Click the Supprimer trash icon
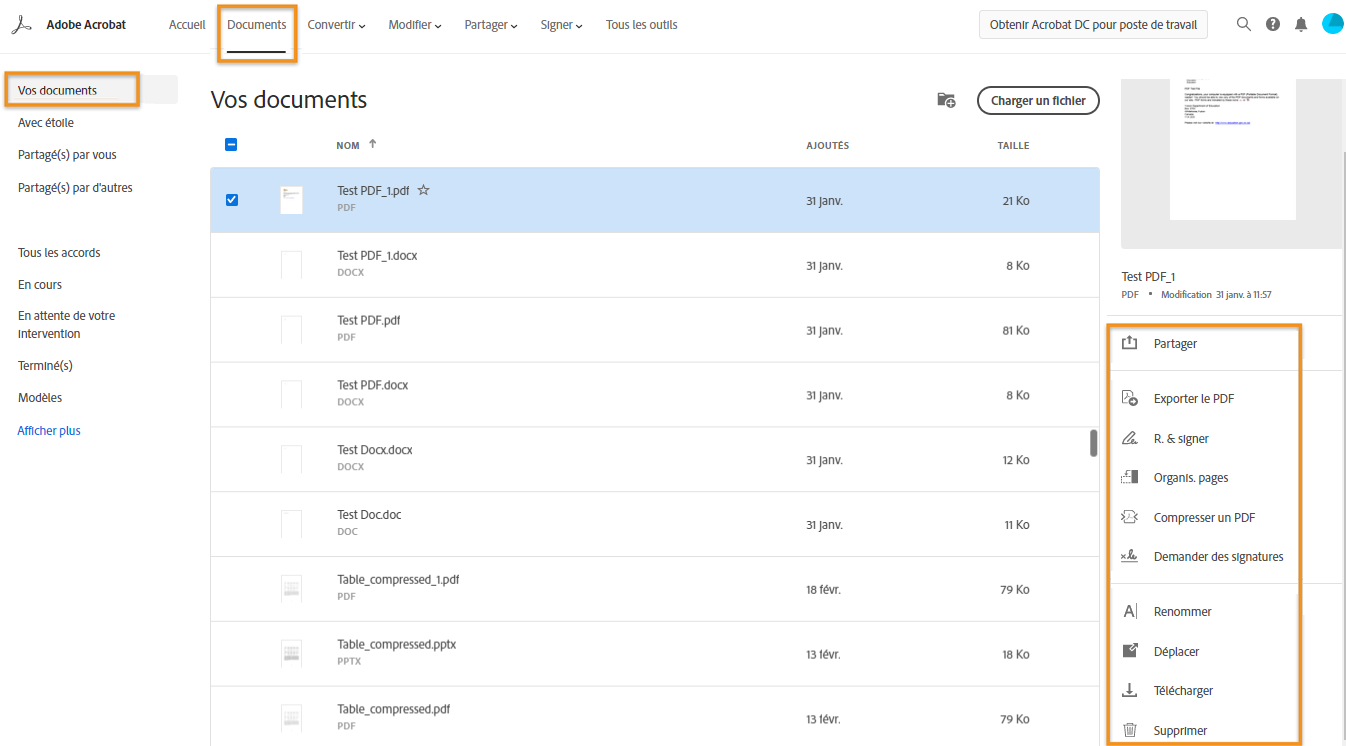The width and height of the screenshot is (1346, 746). (1130, 730)
